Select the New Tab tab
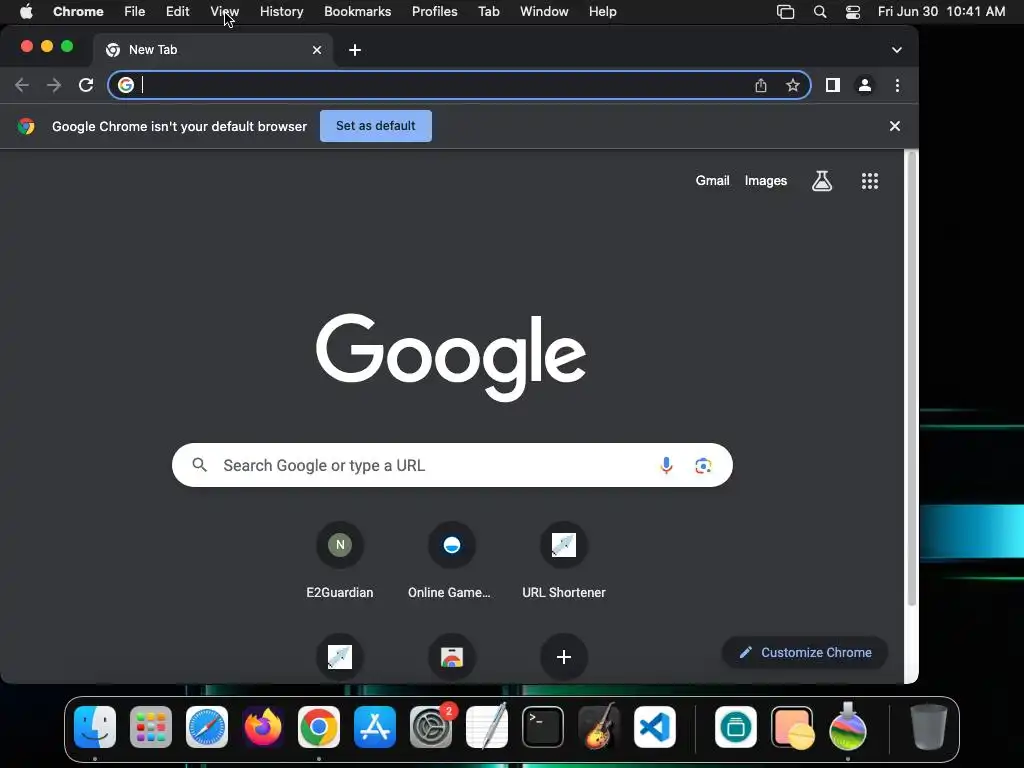This screenshot has height=768, width=1024. [x=214, y=50]
